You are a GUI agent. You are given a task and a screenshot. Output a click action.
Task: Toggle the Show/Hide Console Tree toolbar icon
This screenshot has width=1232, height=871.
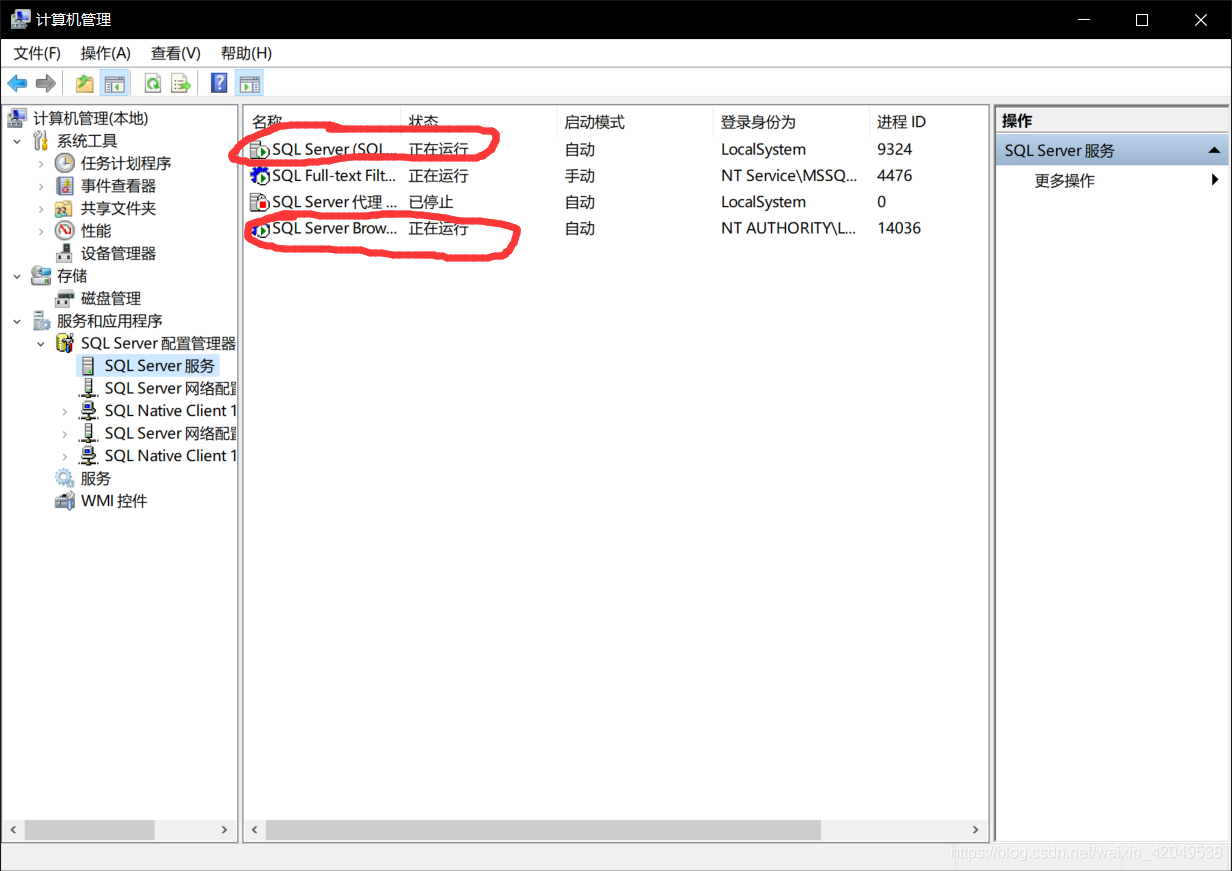click(115, 83)
